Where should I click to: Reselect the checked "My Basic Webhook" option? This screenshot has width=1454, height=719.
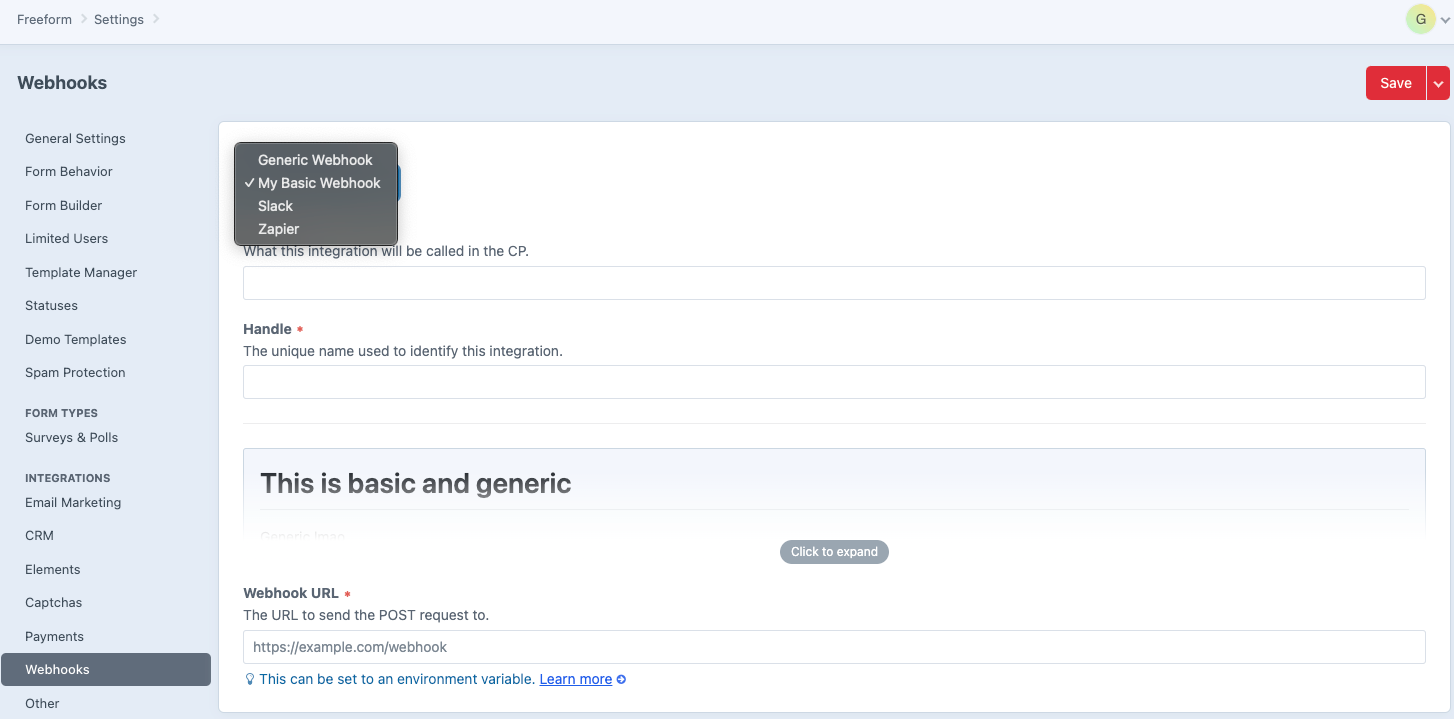318,183
